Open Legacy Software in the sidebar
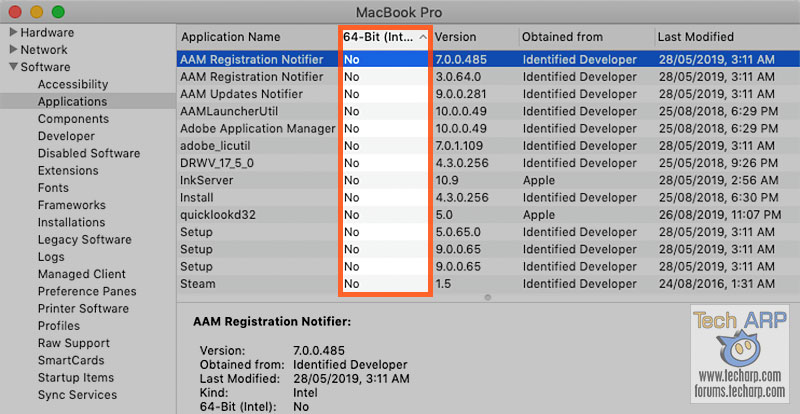The height and width of the screenshot is (414, 800). pyautogui.click(x=84, y=240)
